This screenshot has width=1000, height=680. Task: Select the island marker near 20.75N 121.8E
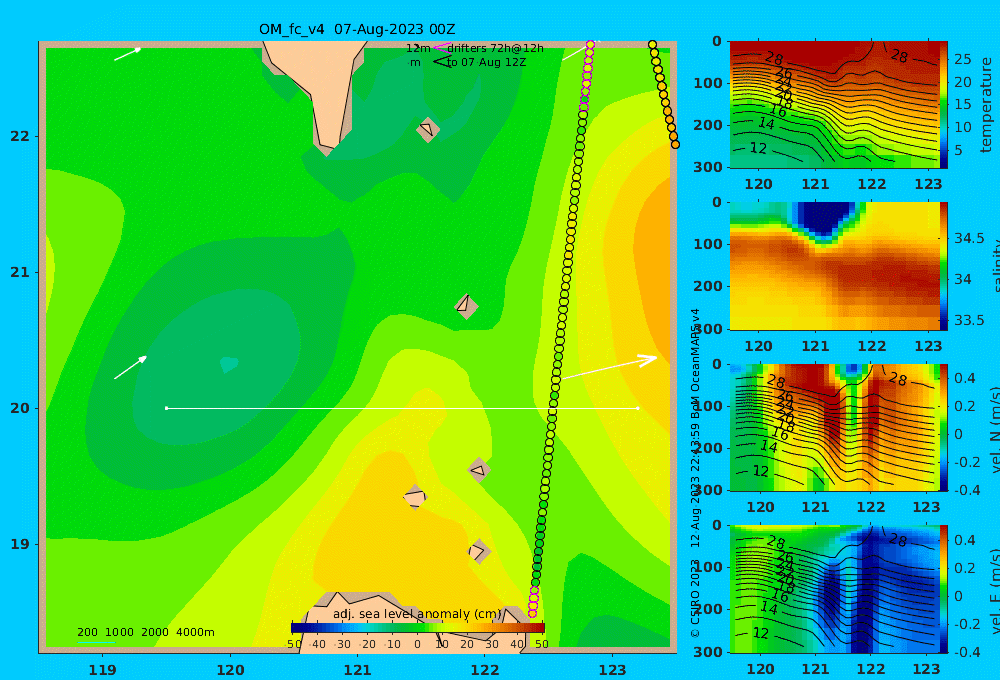[466, 306]
